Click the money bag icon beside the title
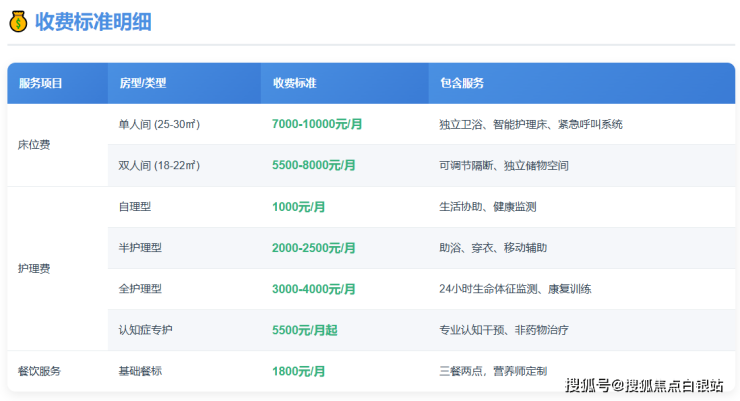This screenshot has width=740, height=401. (18, 22)
